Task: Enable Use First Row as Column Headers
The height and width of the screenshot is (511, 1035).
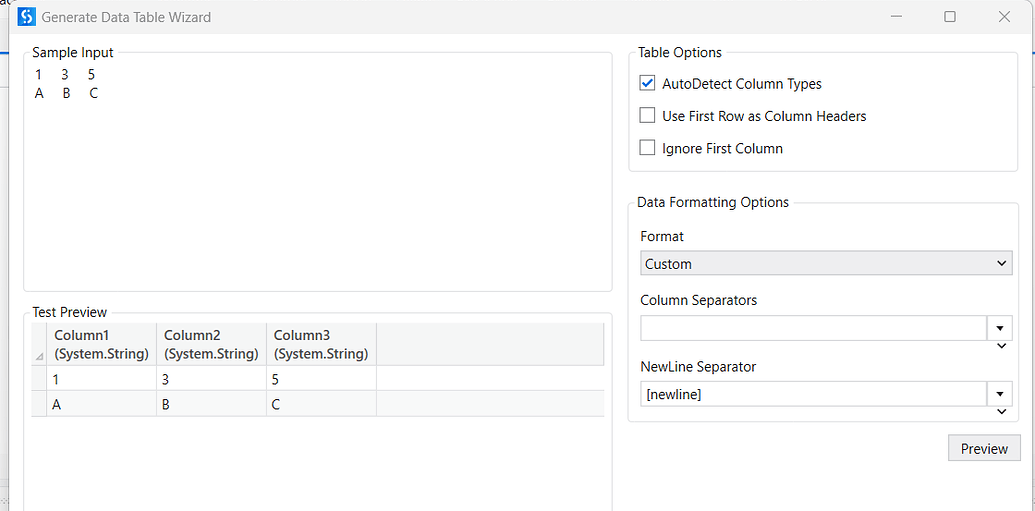Action: (x=648, y=116)
